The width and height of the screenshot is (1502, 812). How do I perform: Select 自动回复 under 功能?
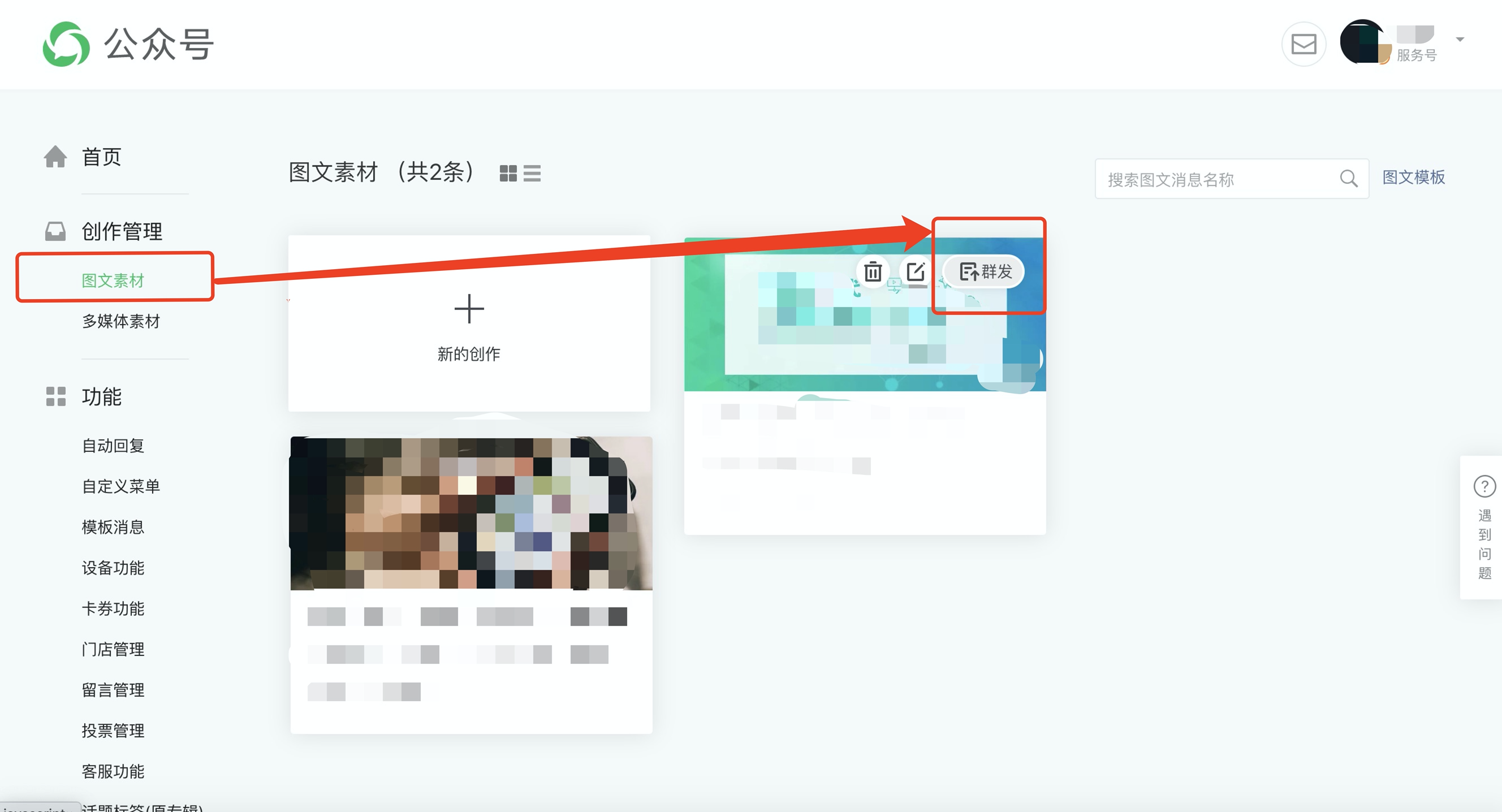[113, 446]
